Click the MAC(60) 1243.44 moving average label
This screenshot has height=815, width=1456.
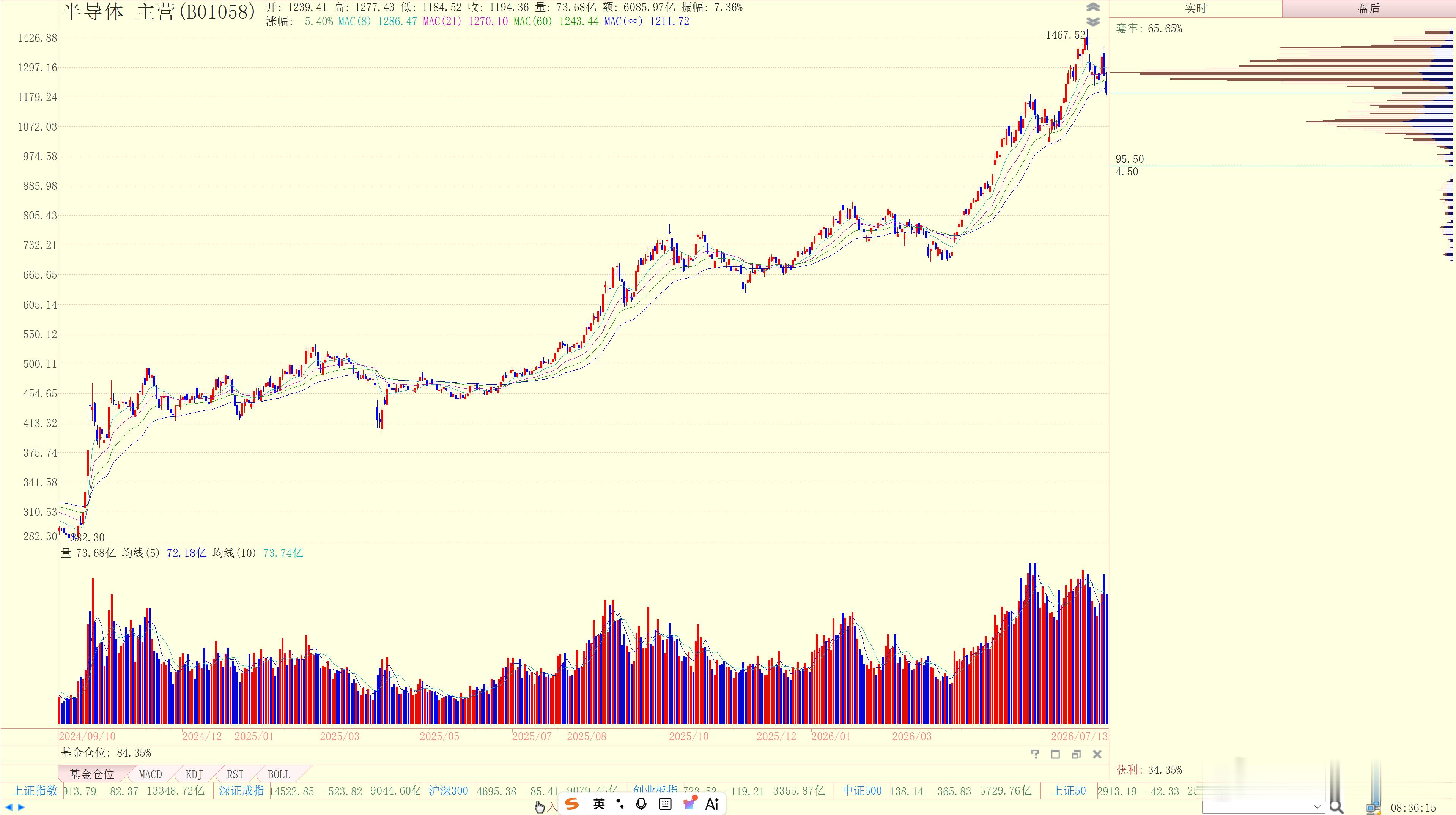pos(556,22)
